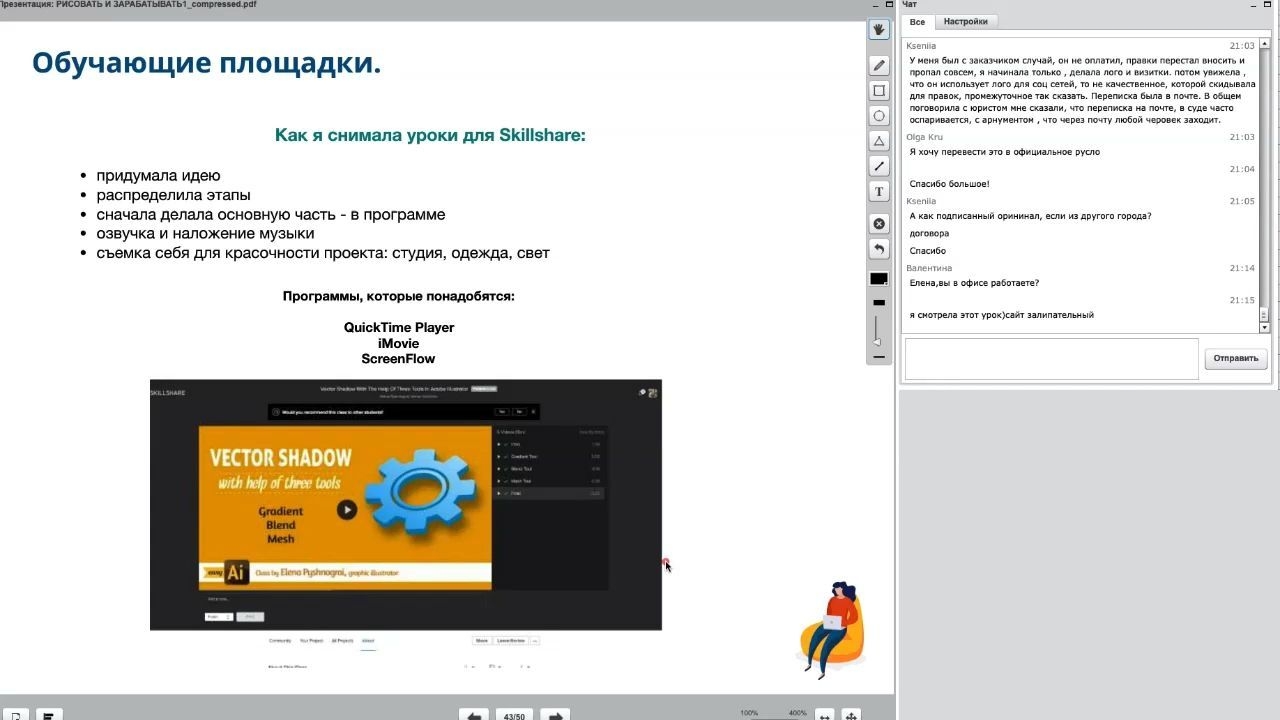Click the play button on the Vector Shadow video

pyautogui.click(x=347, y=510)
